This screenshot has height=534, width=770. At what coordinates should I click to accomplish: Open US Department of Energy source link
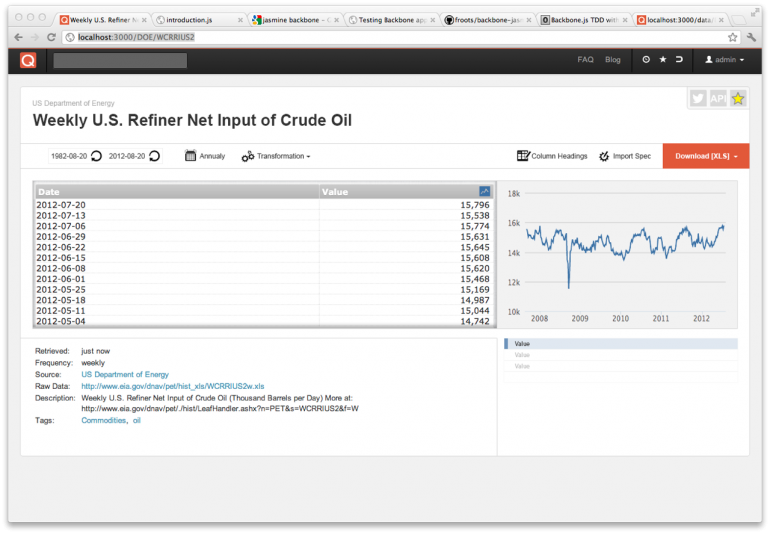[x=125, y=374]
